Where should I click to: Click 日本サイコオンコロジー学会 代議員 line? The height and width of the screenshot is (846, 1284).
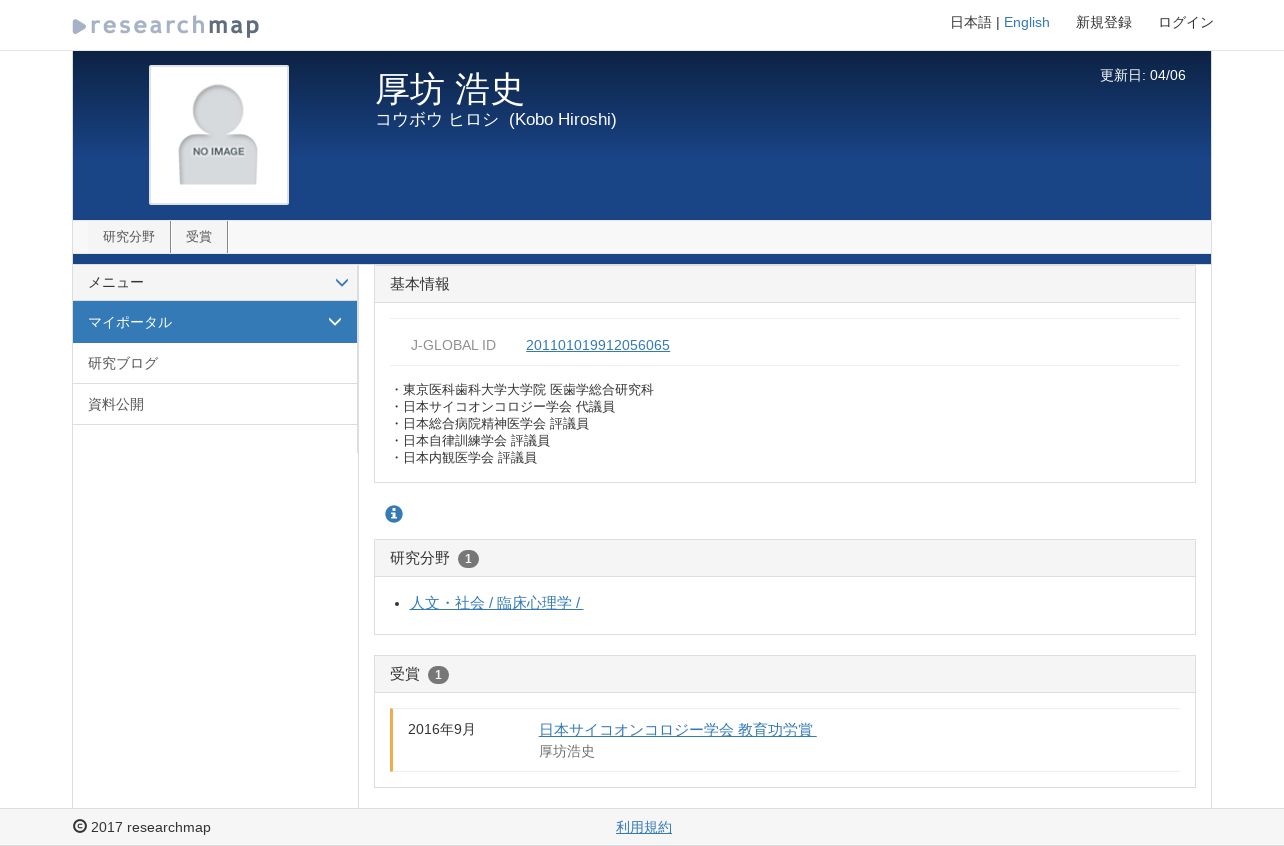(503, 407)
